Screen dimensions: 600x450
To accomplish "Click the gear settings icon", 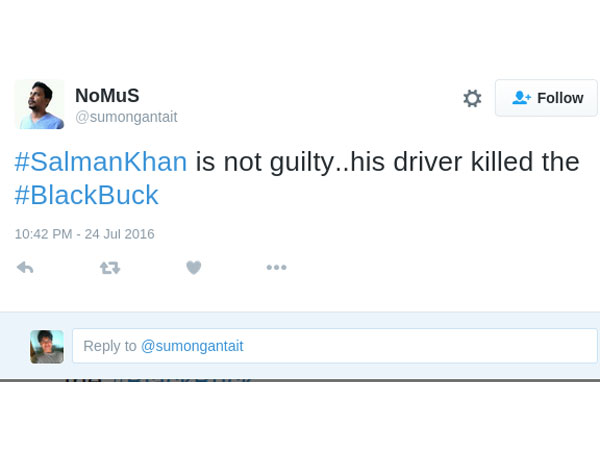I will [472, 98].
